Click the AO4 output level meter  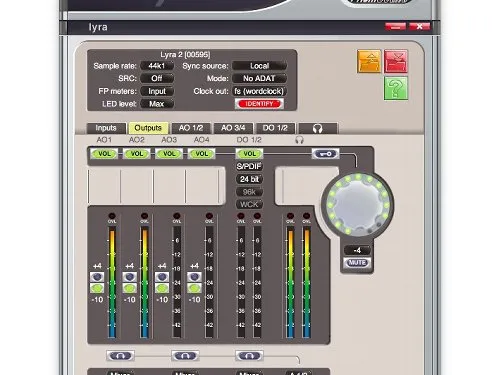[209, 282]
